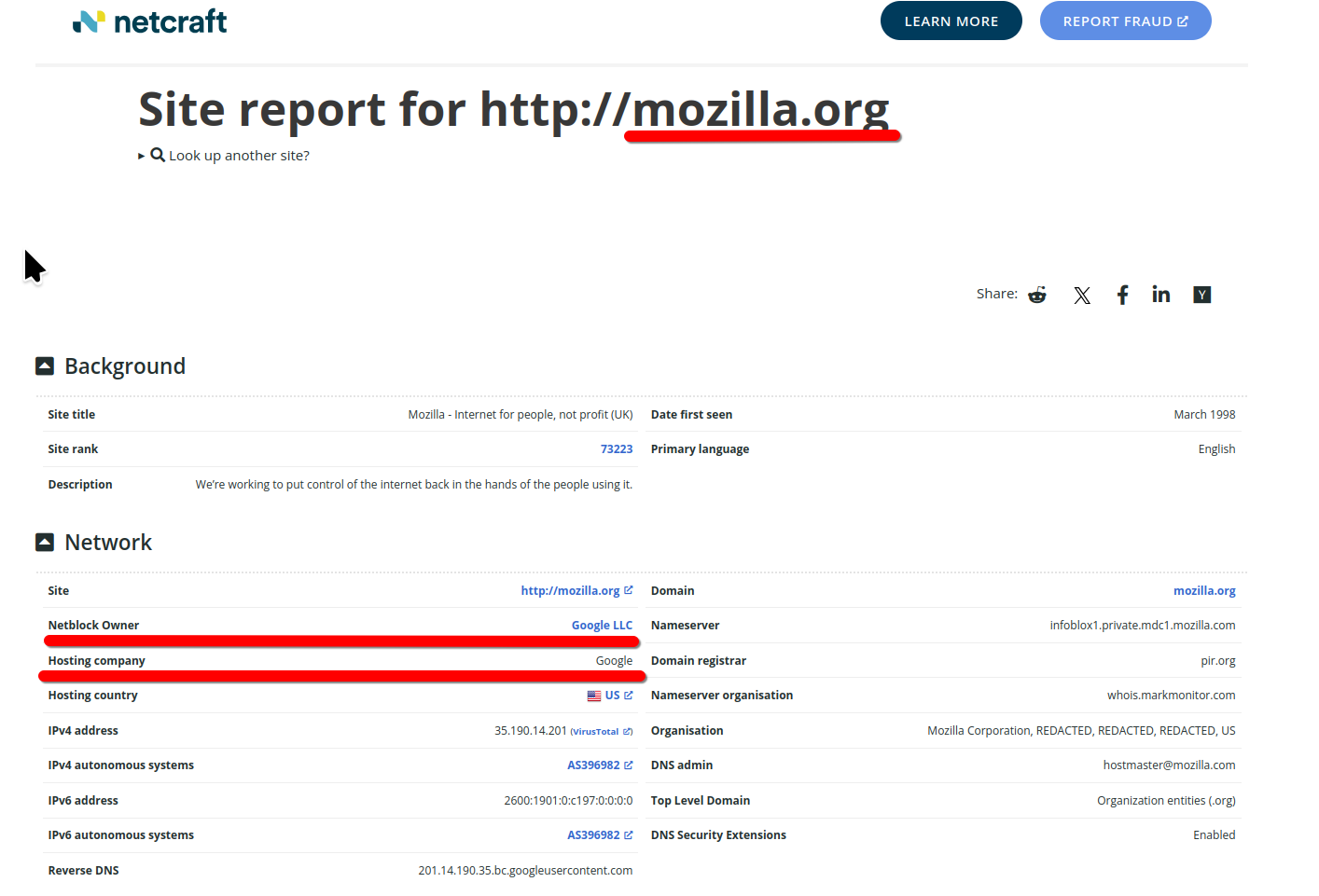
Task: Select domain registrar pir.org
Action: (1218, 661)
